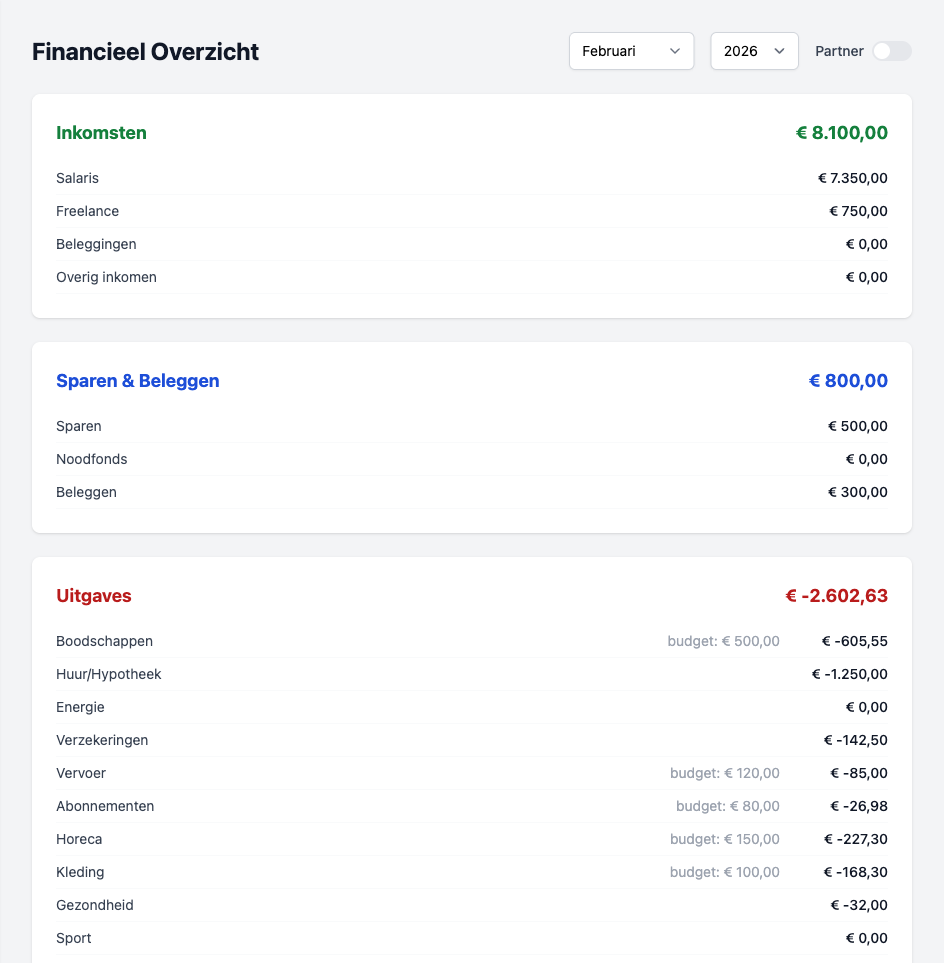Viewport: 944px width, 963px height.
Task: Click the Abonnementen row label
Action: pyautogui.click(x=105, y=806)
